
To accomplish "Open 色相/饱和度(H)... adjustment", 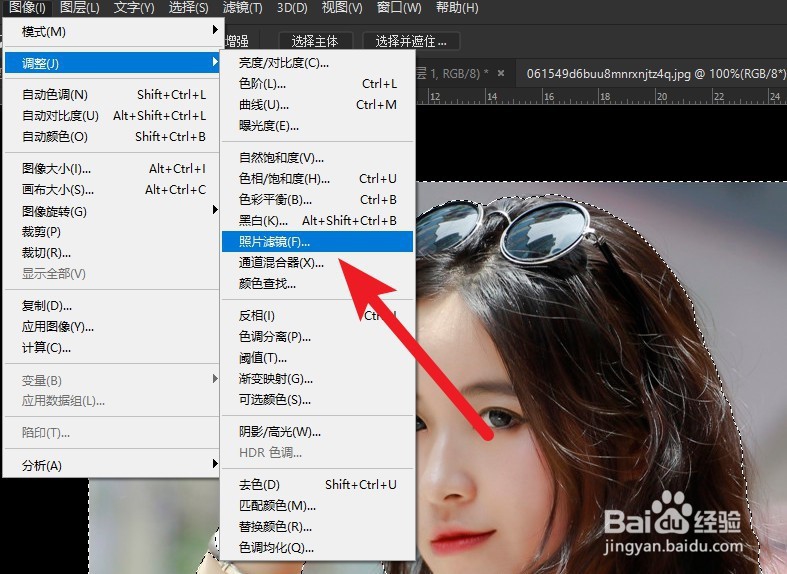I will [317, 179].
